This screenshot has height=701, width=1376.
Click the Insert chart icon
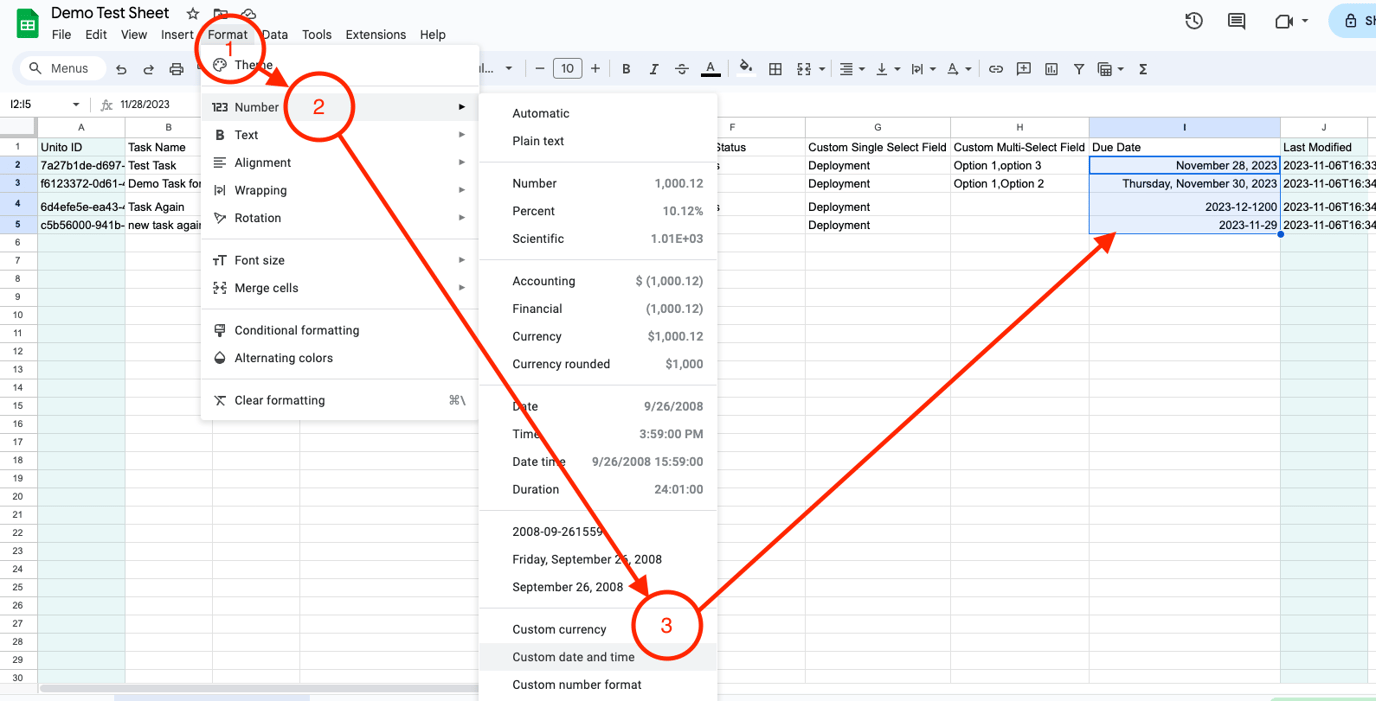[x=1051, y=68]
